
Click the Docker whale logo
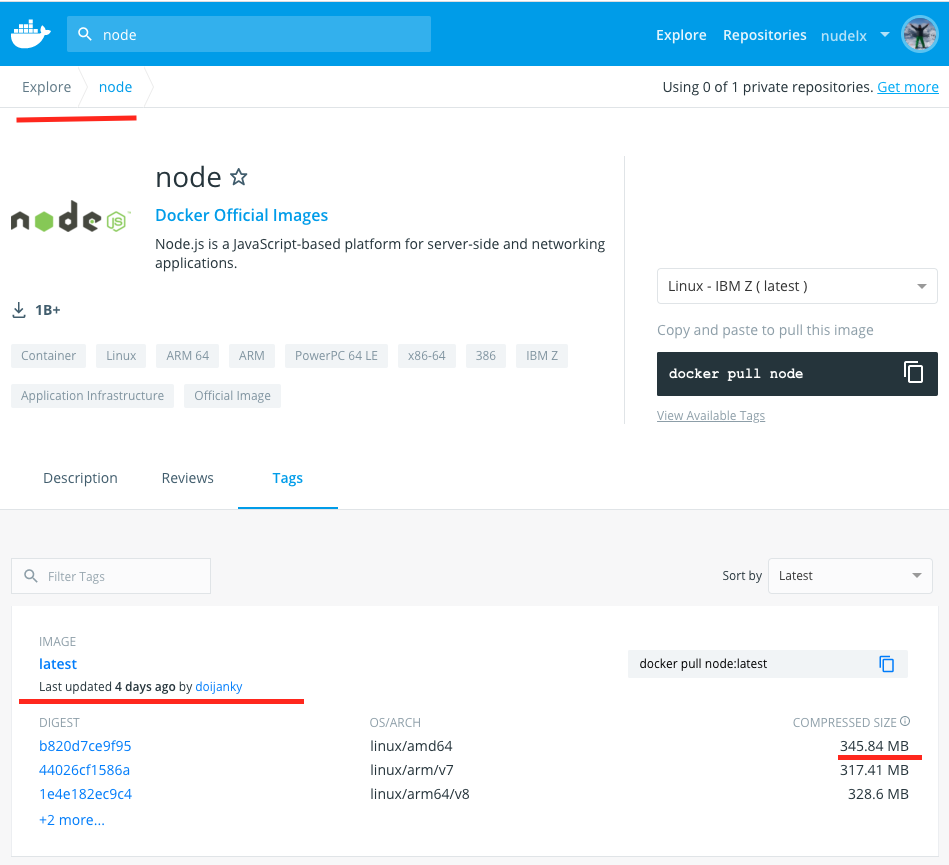pos(30,34)
